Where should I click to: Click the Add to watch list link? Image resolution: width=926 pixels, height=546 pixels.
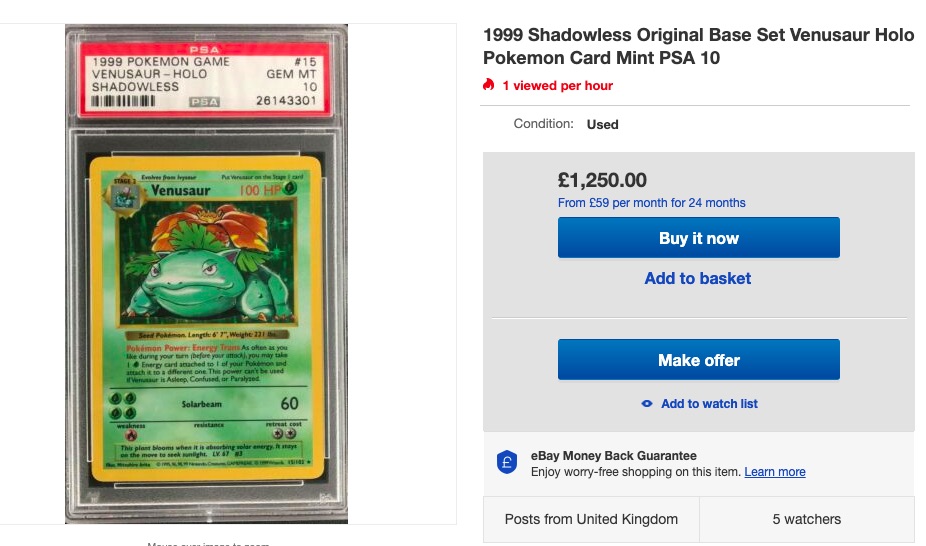(x=709, y=404)
